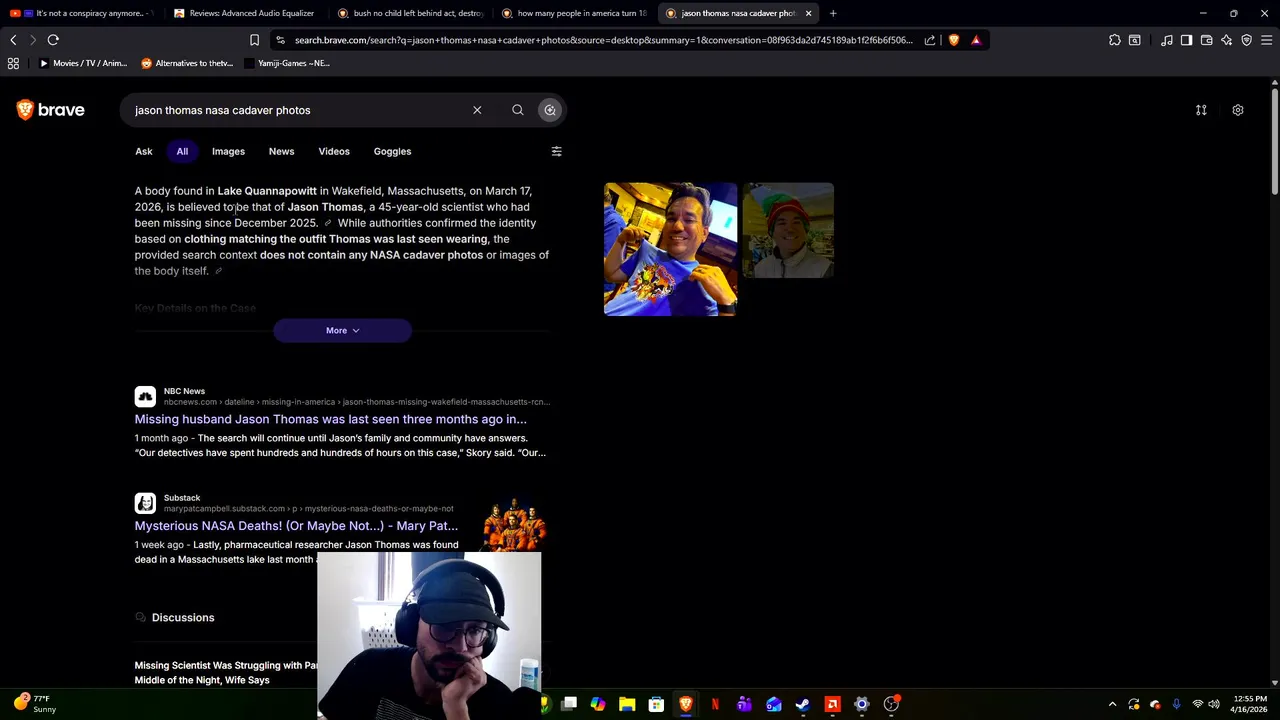Screen dimensions: 1280x720
Task: Open the Goggles tab
Action: pos(392,151)
